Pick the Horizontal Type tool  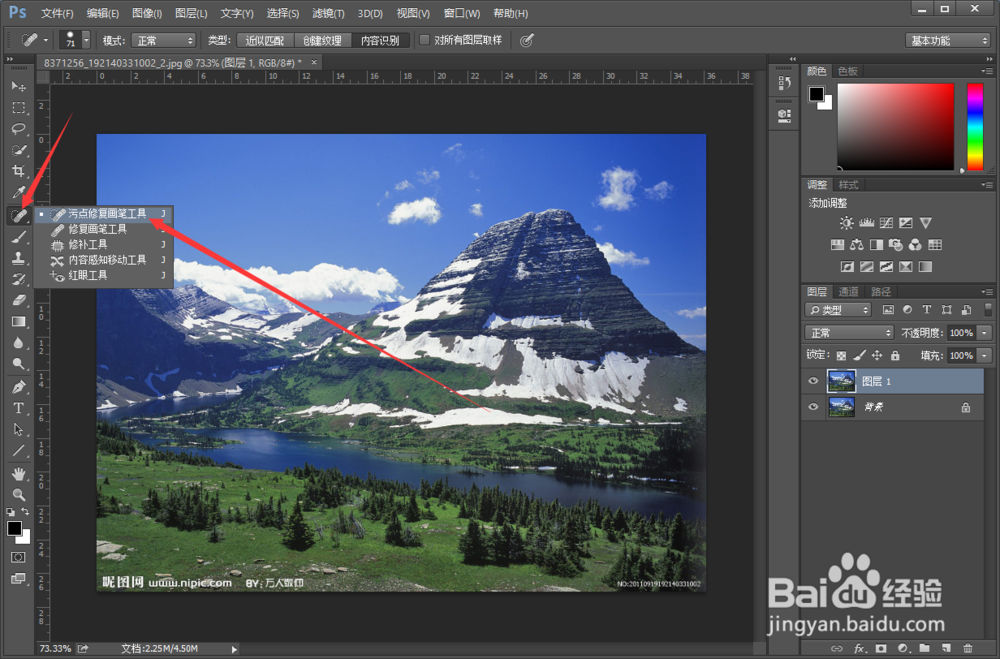[x=18, y=408]
